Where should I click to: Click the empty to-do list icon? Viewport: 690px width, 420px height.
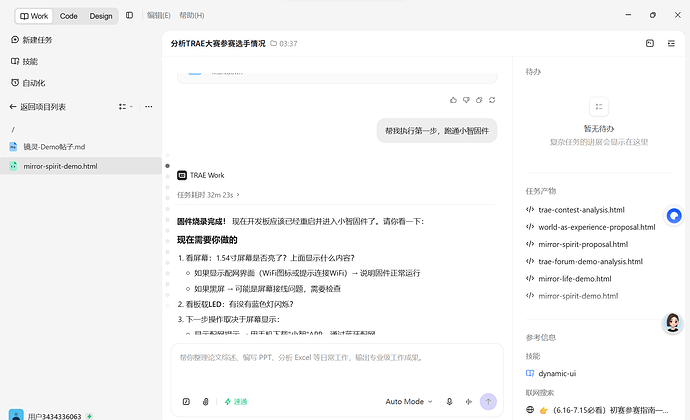(x=599, y=107)
